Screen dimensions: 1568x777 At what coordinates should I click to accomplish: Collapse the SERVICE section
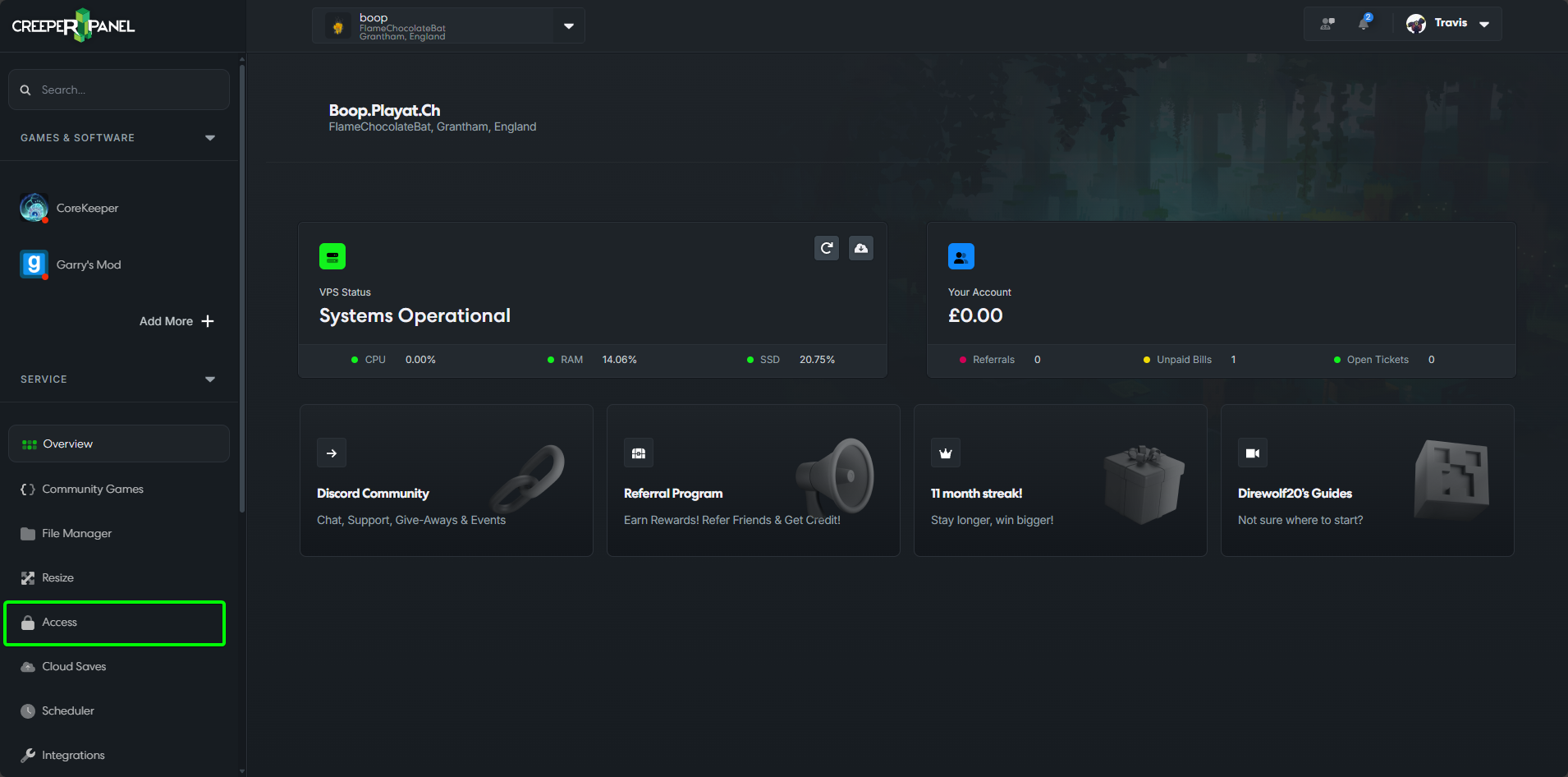click(x=210, y=379)
